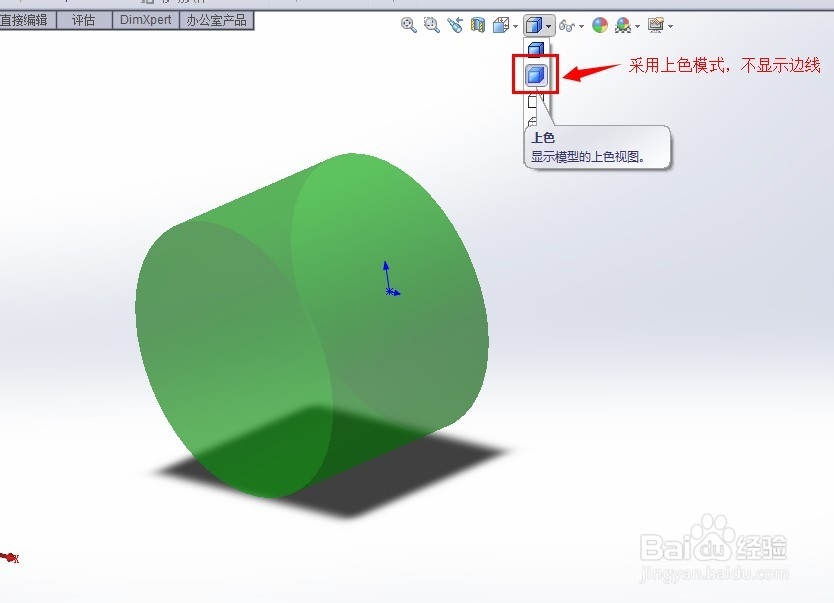
Task: Choose the Shaded (上色) display style
Action: [x=536, y=74]
